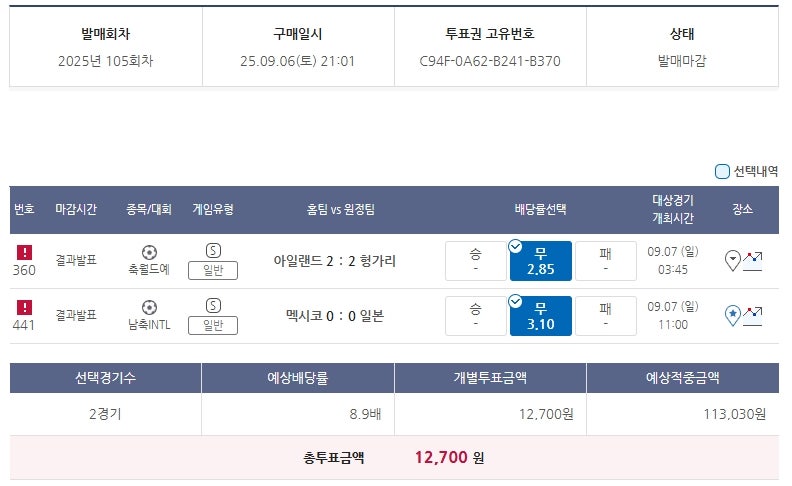Screen dimensions: 792x486
Task: Expand the location pin dropdown for match 360
Action: (733, 261)
